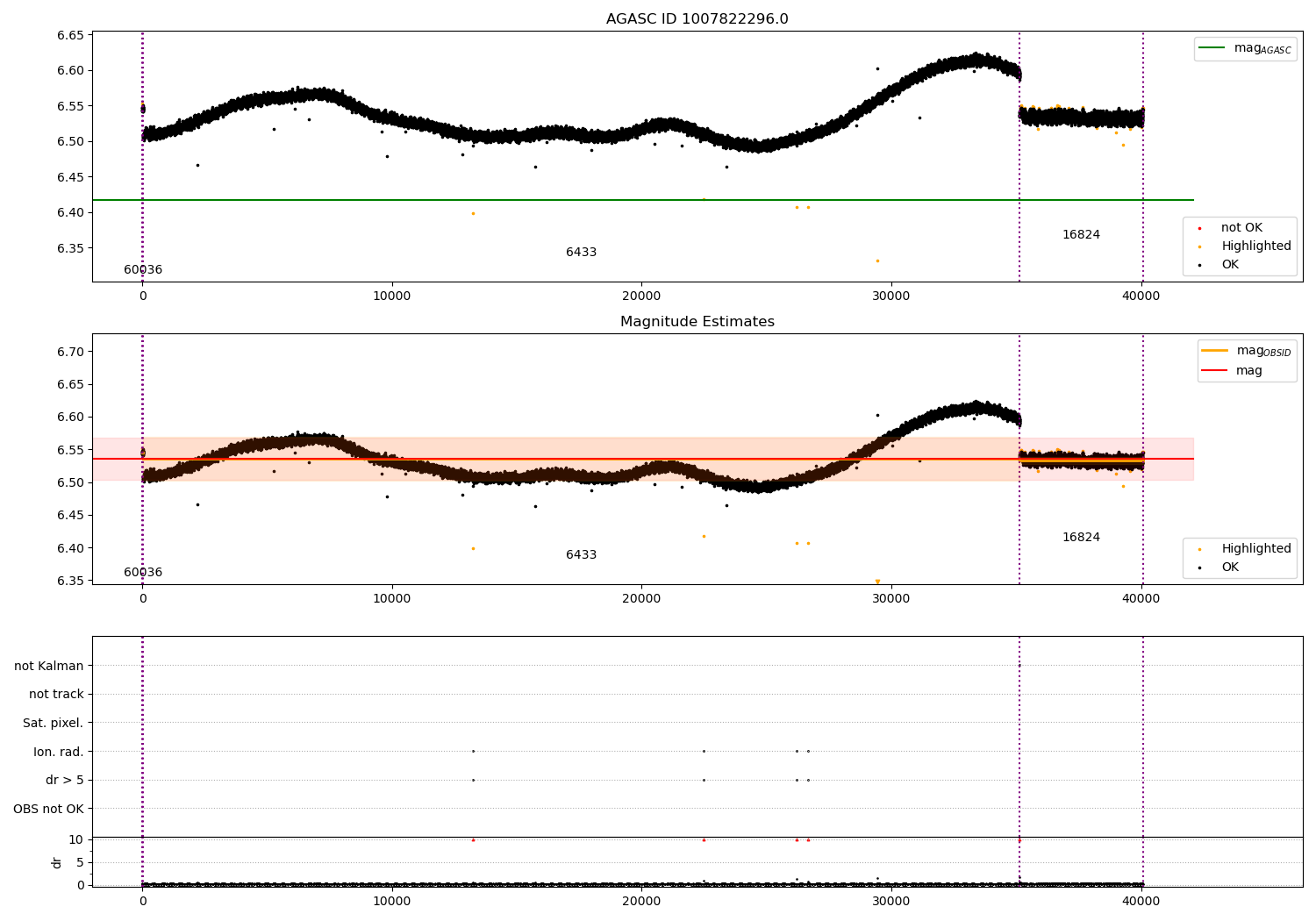Click the '40000' x-tick of top panel
Screen dimensions: 1316x921
tap(1141, 296)
